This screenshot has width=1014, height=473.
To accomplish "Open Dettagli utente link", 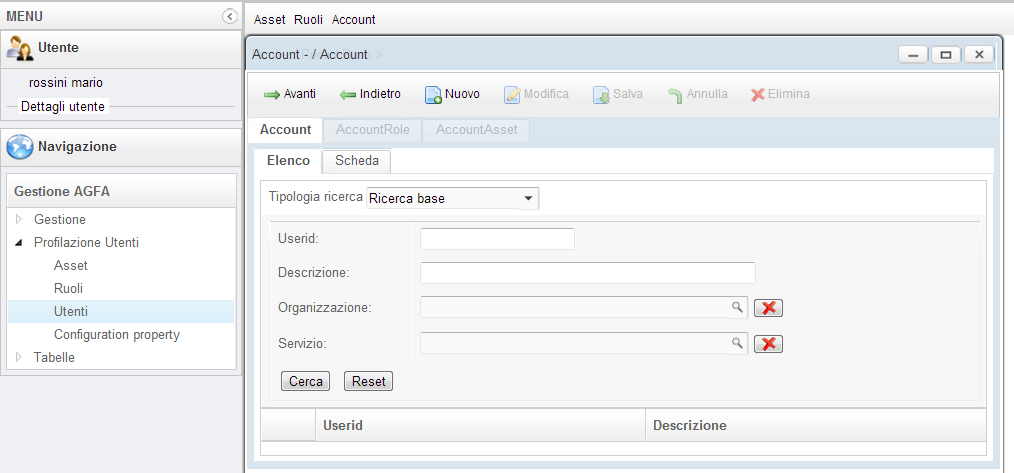I will 63,106.
